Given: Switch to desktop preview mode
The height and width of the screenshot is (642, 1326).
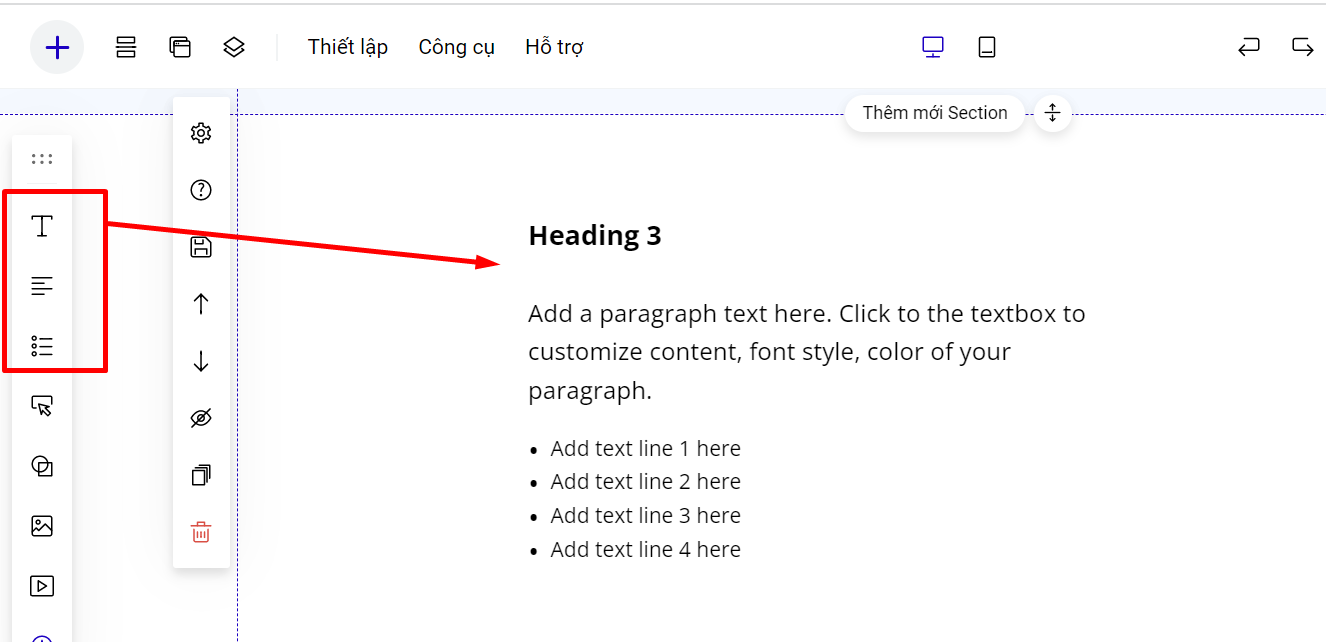Looking at the screenshot, I should (933, 47).
